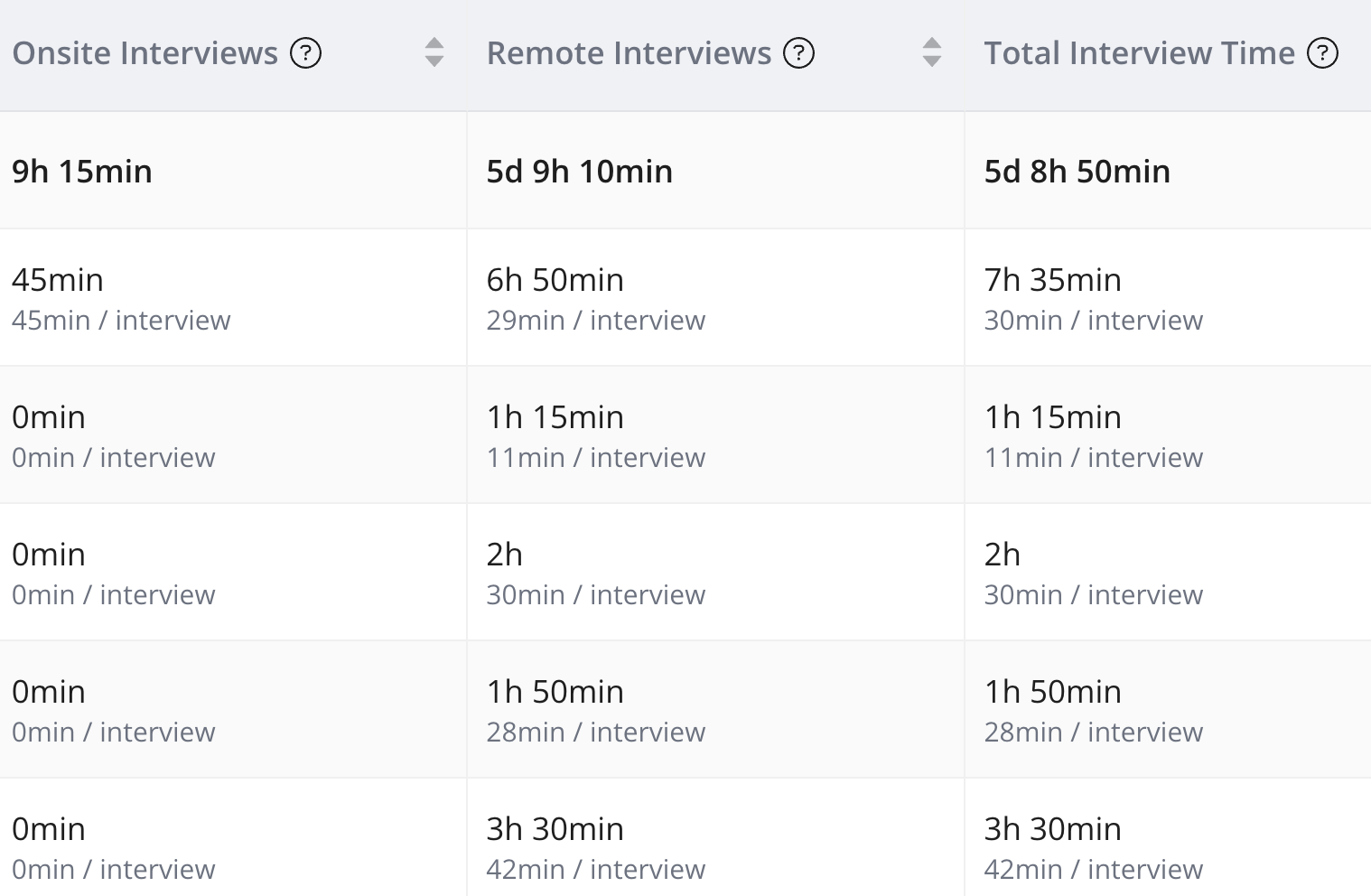Image resolution: width=1371 pixels, height=896 pixels.
Task: Select 1h 15min in the Remote Interviews column
Action: tap(555, 417)
